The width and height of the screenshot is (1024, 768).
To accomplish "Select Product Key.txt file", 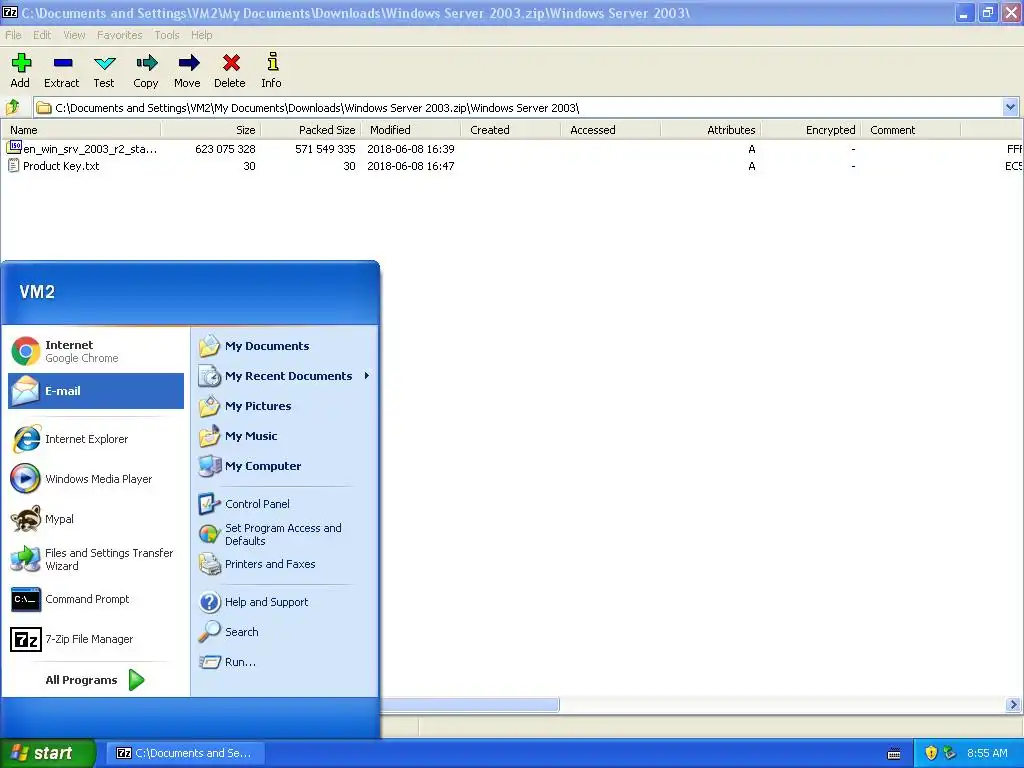I will pos(54,166).
